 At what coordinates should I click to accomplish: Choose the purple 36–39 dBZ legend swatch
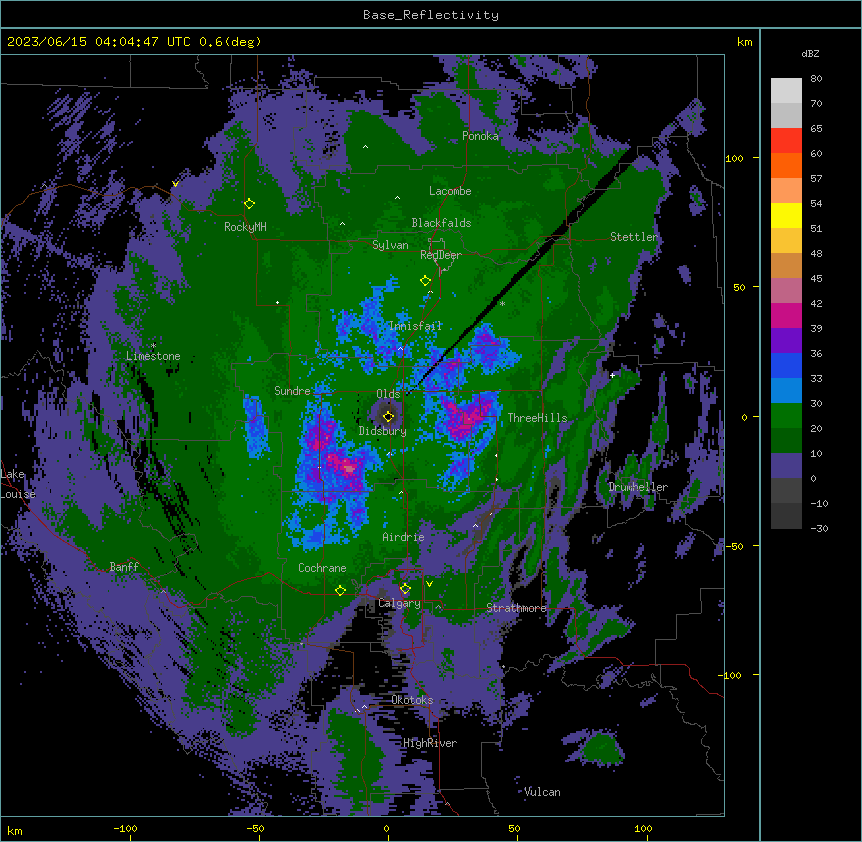786,340
